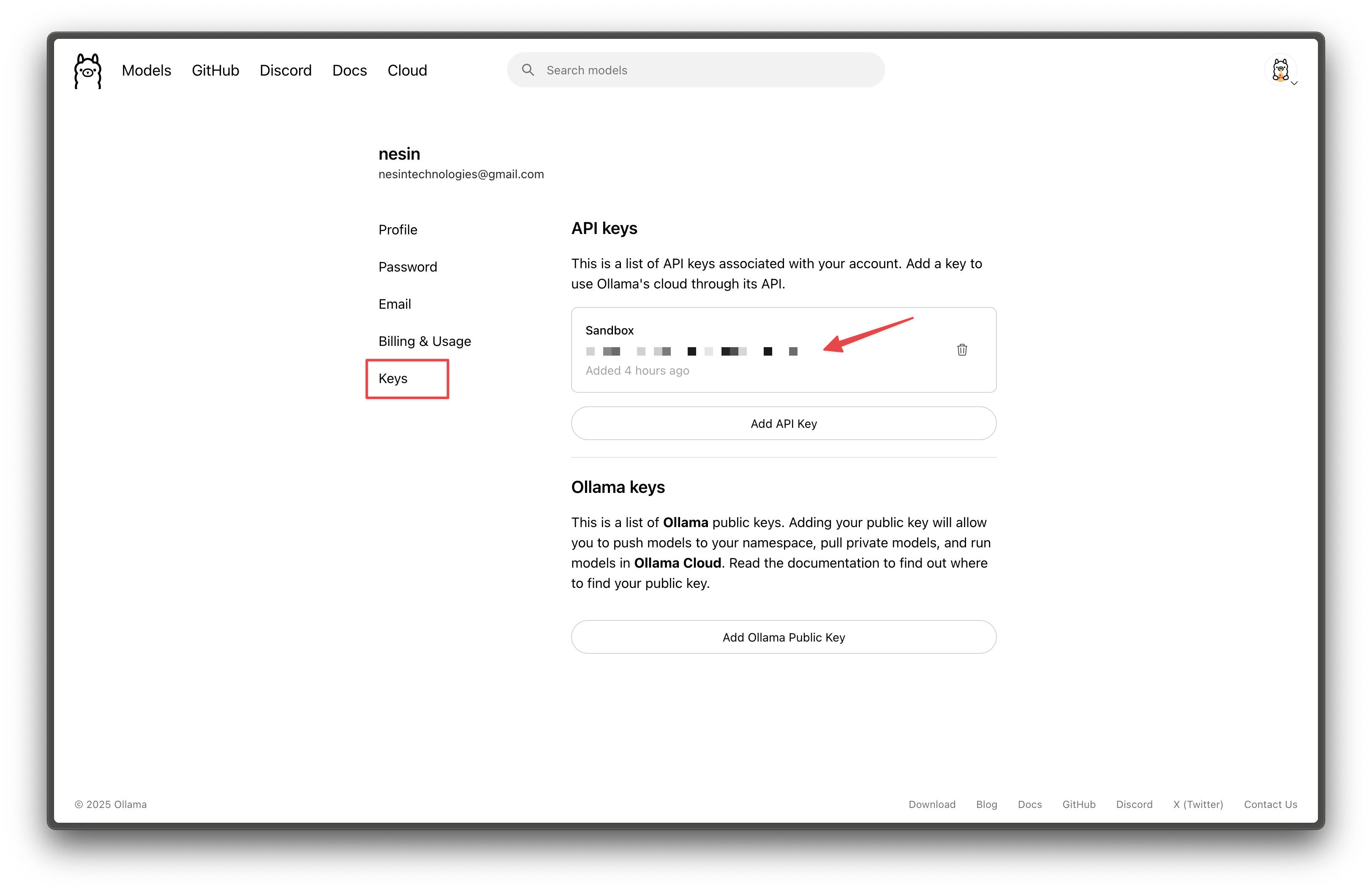Open the X (Twitter) footer link
This screenshot has width=1372, height=892.
pos(1198,804)
